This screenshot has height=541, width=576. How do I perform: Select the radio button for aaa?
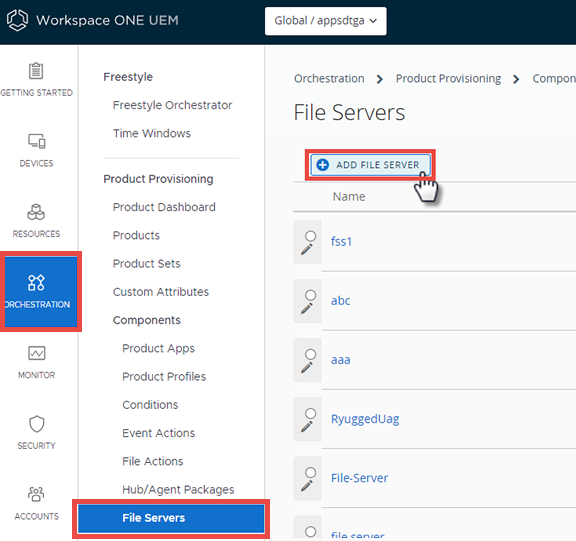311,354
